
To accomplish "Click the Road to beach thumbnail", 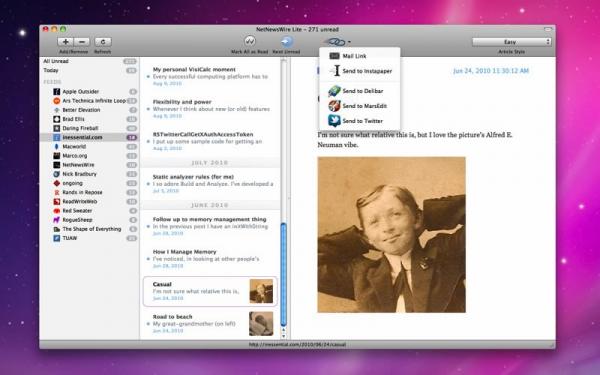I will [x=261, y=323].
